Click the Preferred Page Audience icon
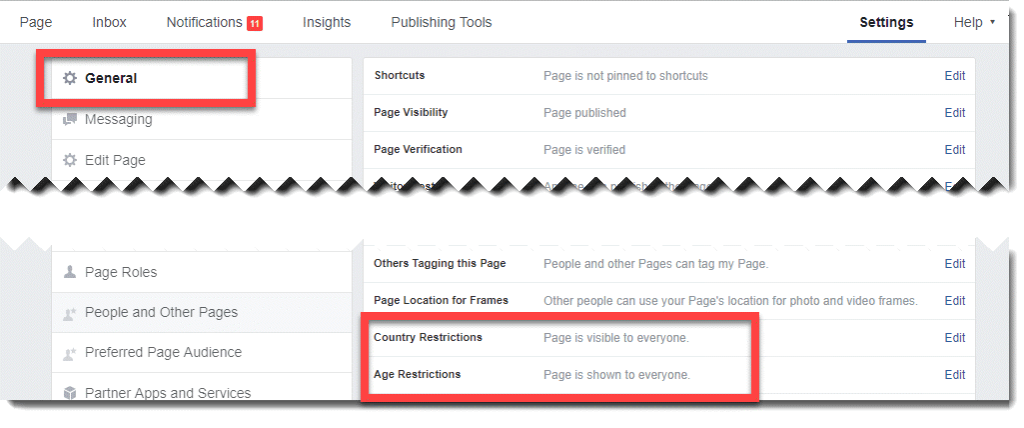1024x428 pixels. point(69,353)
